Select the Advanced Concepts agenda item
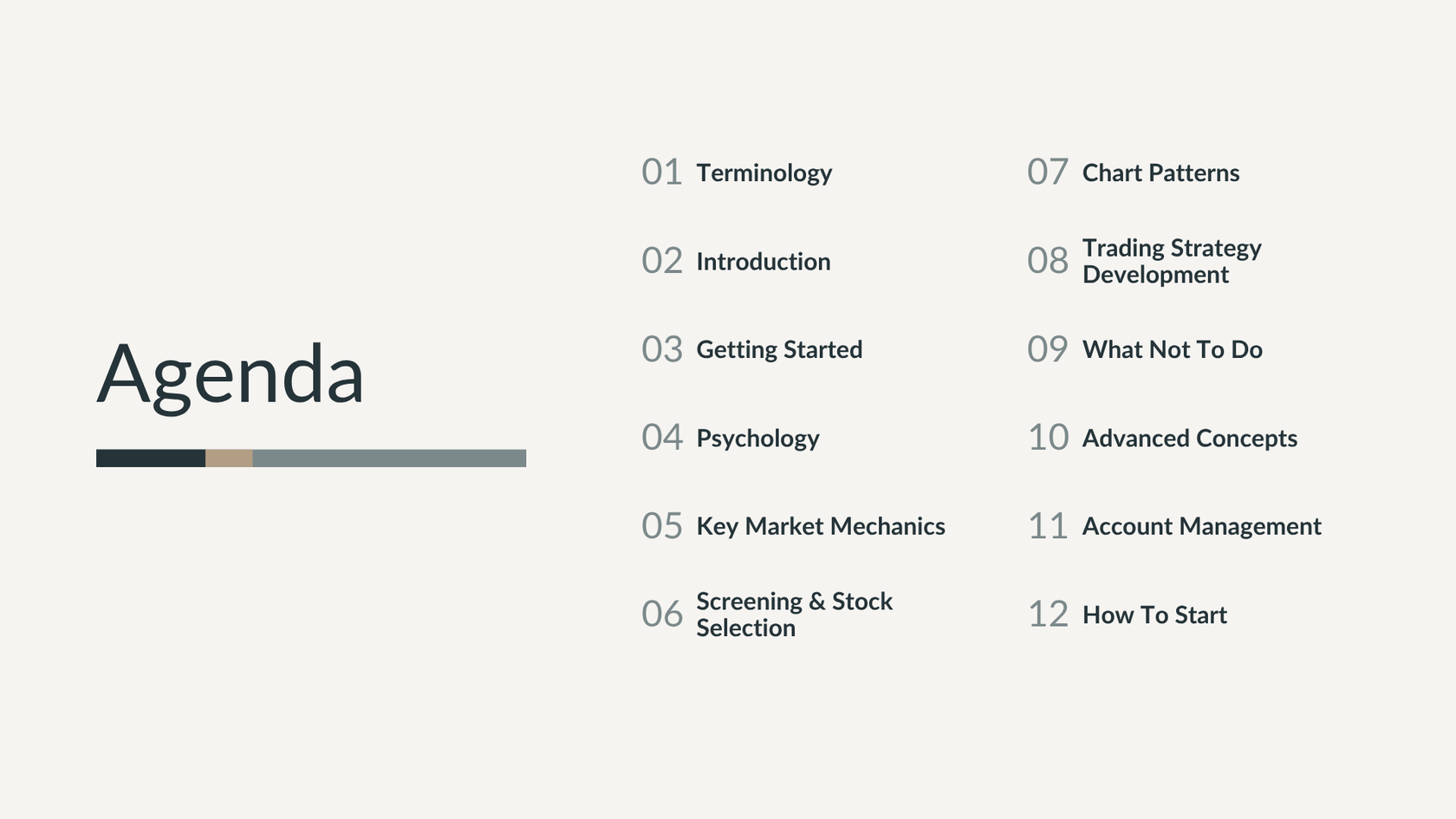 pyautogui.click(x=1189, y=439)
